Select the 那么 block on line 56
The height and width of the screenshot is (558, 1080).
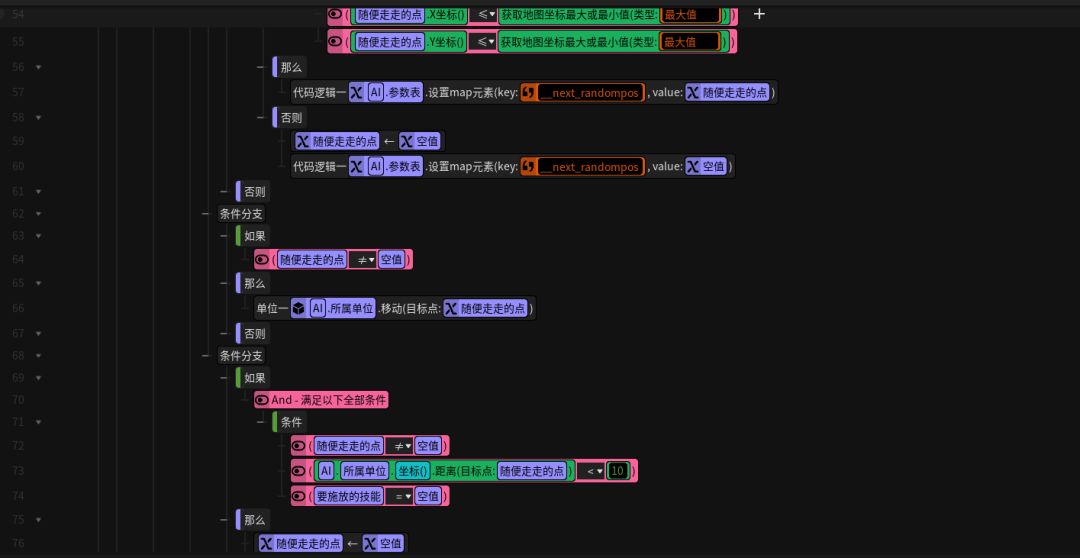(289, 68)
